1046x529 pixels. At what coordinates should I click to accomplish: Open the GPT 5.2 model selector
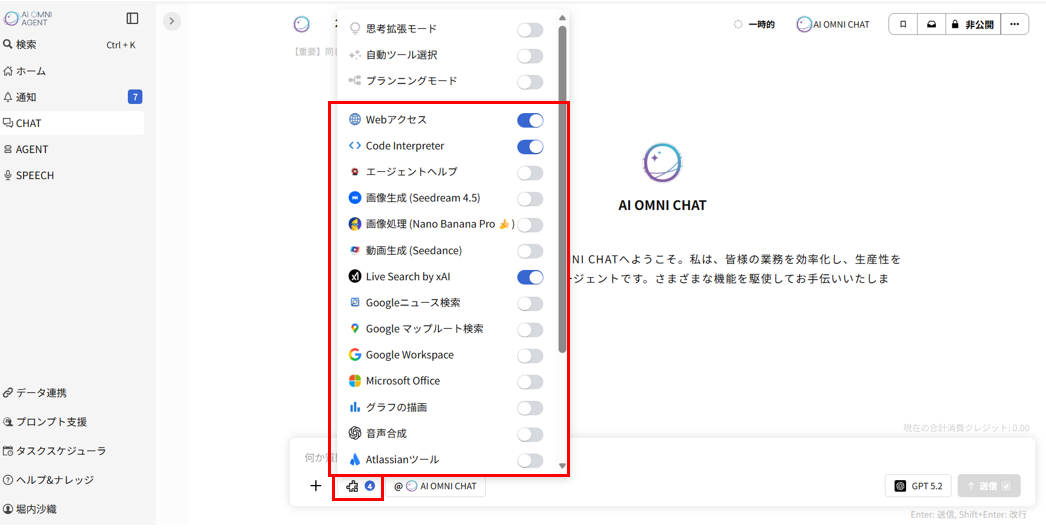(x=919, y=486)
